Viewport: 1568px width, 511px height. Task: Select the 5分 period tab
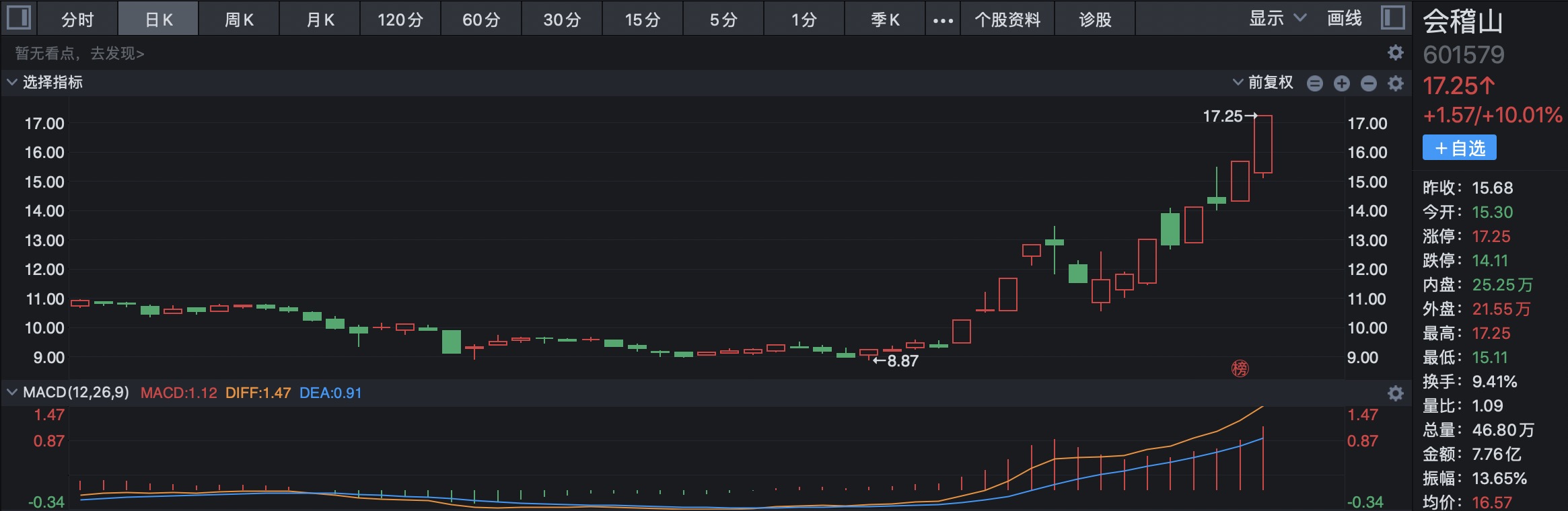click(723, 19)
